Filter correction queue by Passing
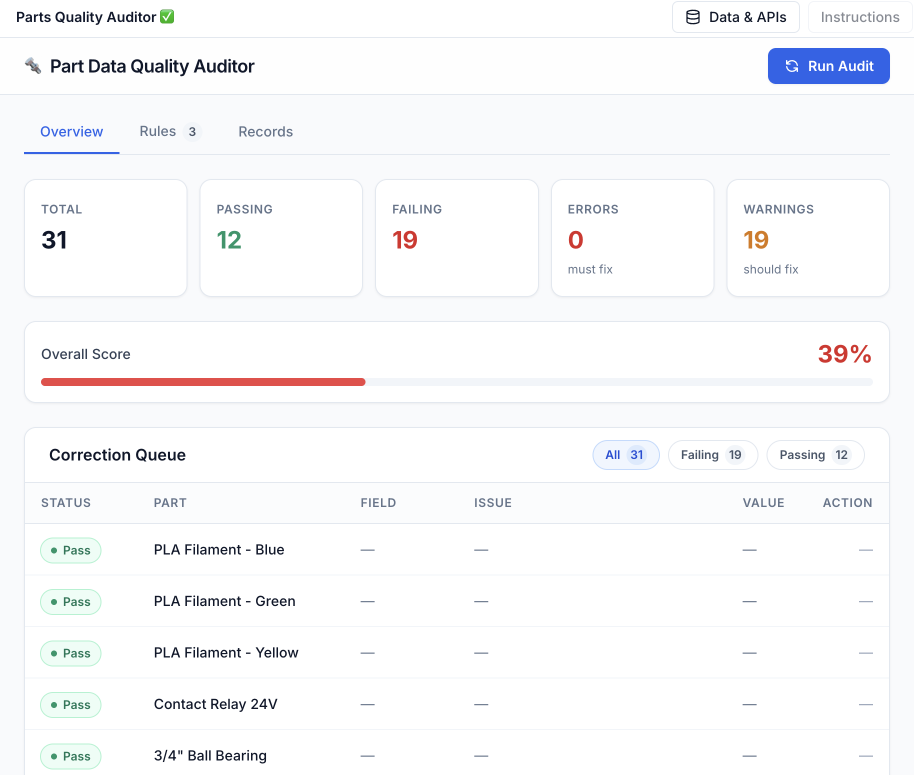914x775 pixels. click(x=814, y=455)
